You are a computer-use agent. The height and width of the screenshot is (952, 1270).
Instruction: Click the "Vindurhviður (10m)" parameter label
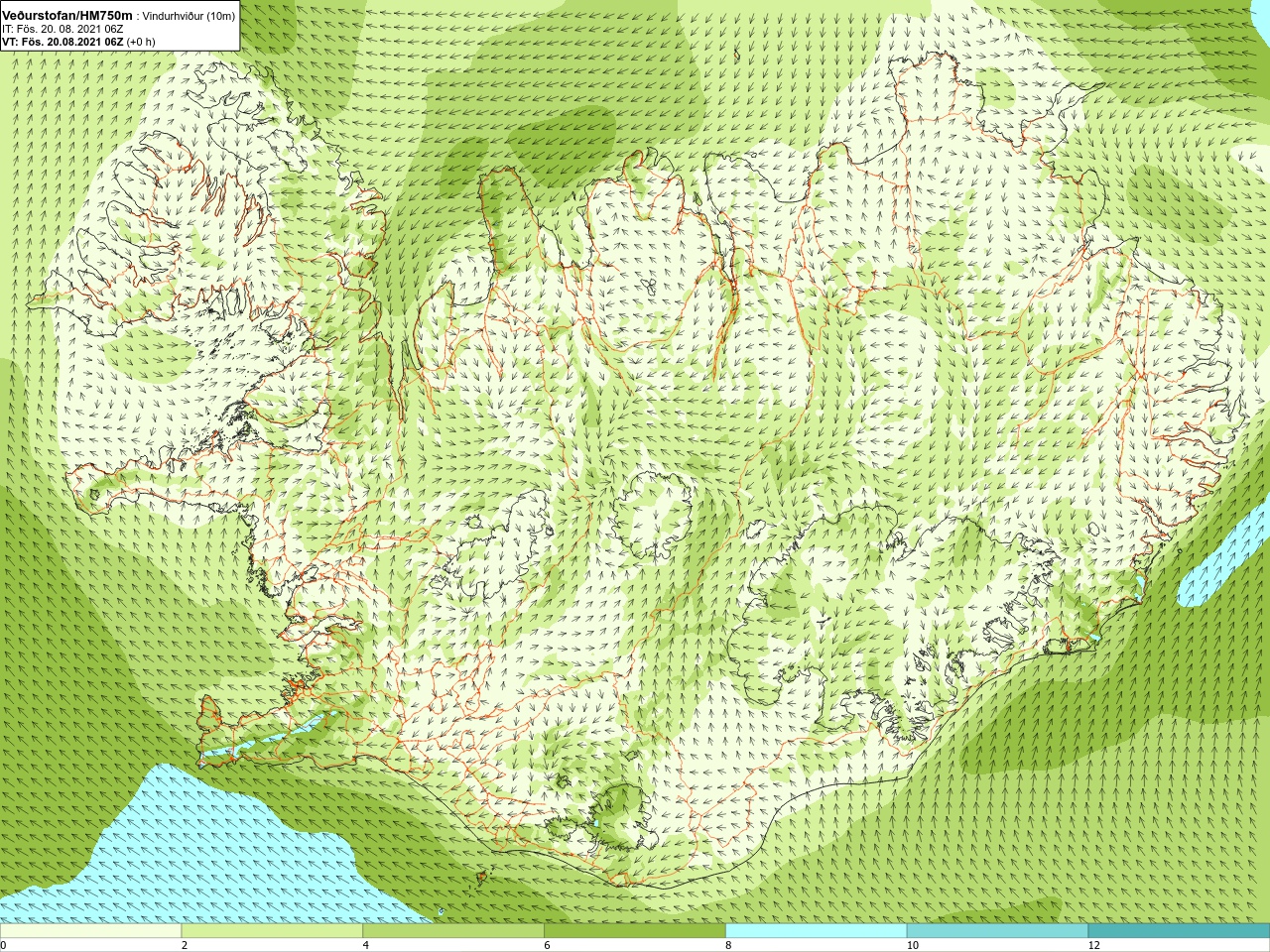pyautogui.click(x=190, y=16)
